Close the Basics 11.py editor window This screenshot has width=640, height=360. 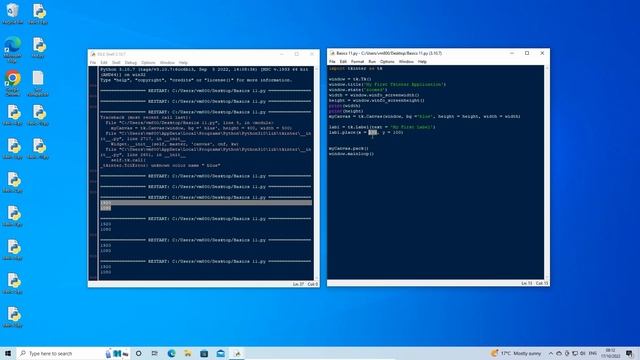point(542,53)
